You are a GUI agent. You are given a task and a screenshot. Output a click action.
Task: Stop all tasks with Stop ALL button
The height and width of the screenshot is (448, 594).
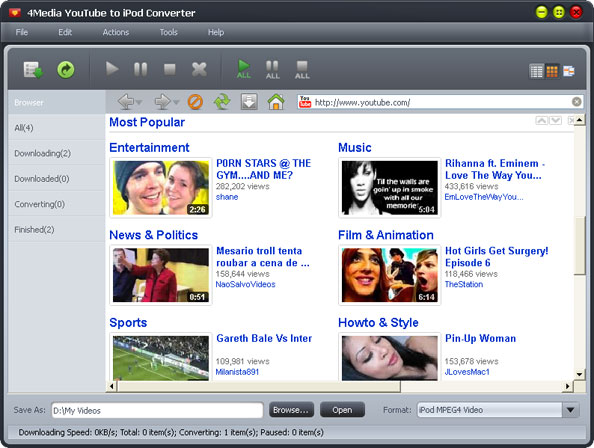[302, 70]
